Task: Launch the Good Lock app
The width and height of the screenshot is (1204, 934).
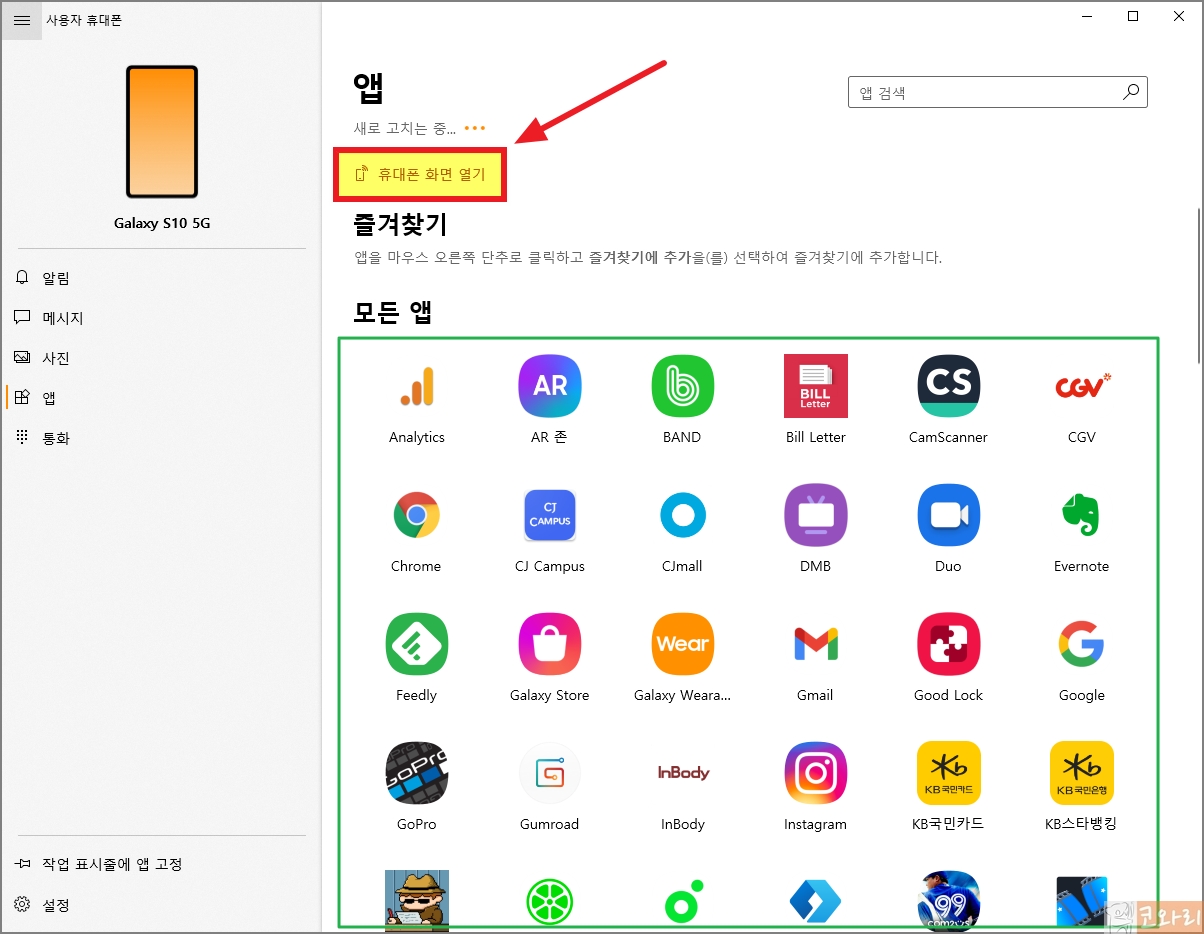Action: [x=948, y=644]
